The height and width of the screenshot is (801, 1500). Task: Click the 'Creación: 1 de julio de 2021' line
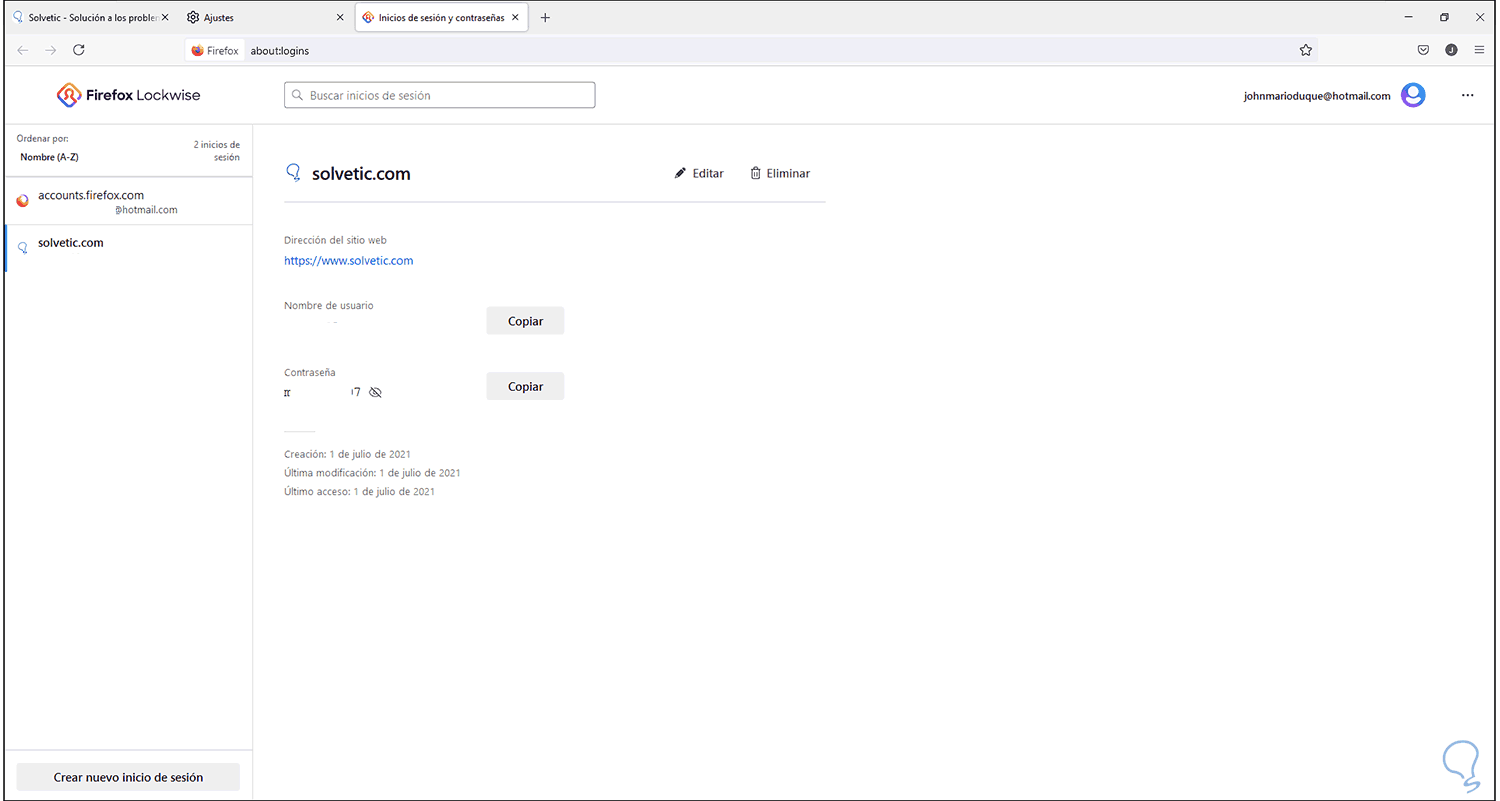click(347, 454)
